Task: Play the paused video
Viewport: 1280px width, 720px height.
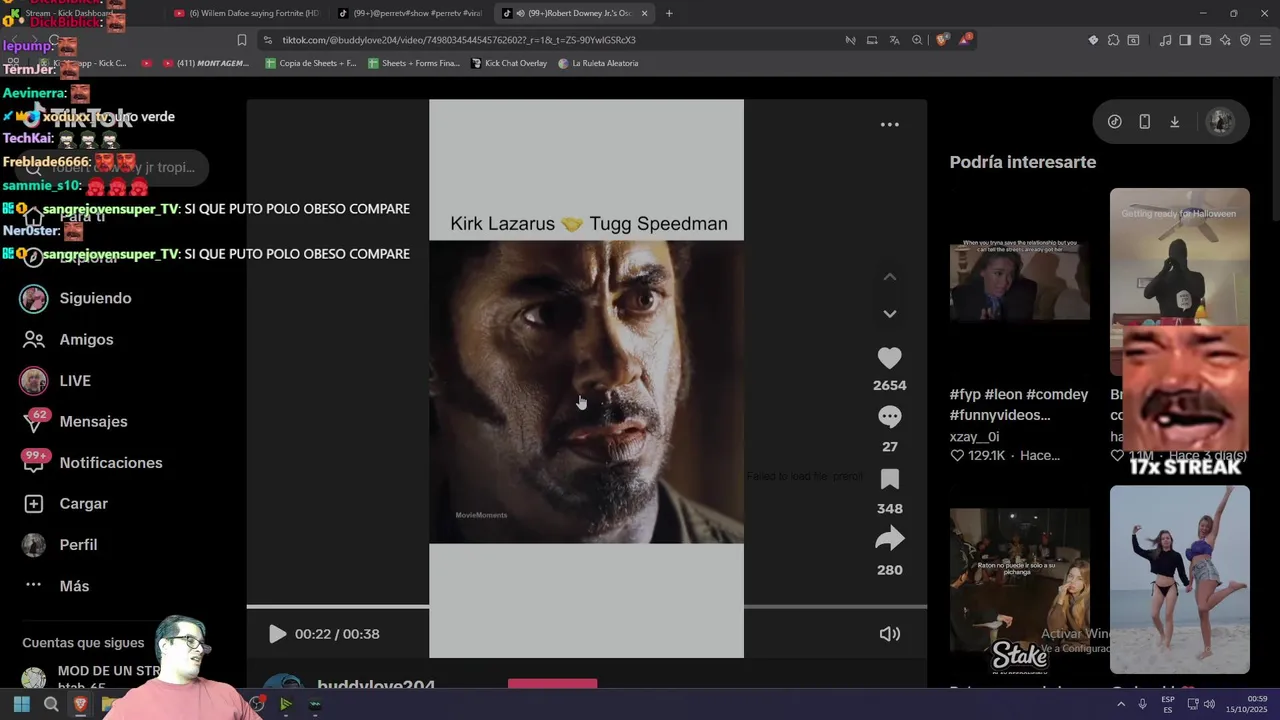Action: click(277, 634)
